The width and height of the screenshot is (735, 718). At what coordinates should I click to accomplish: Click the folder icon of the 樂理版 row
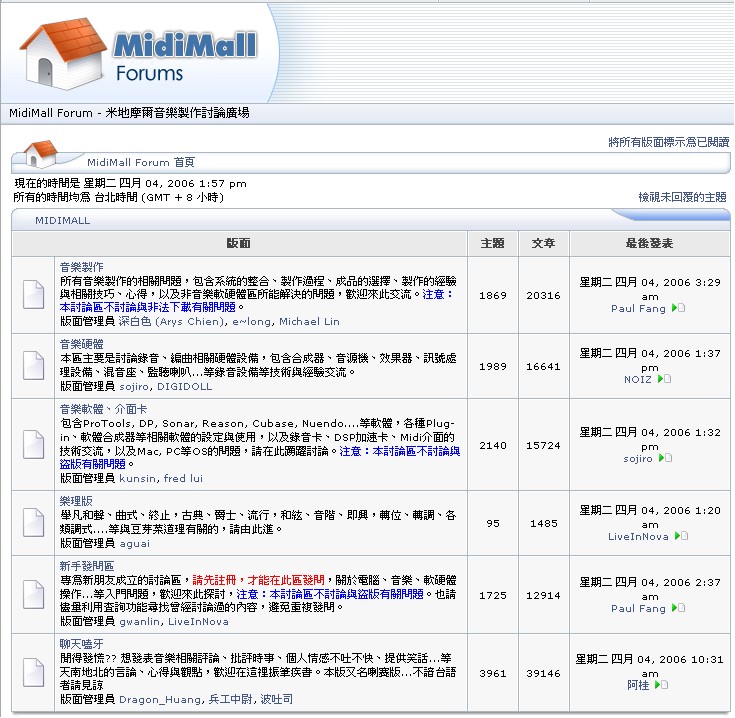pos(33,522)
